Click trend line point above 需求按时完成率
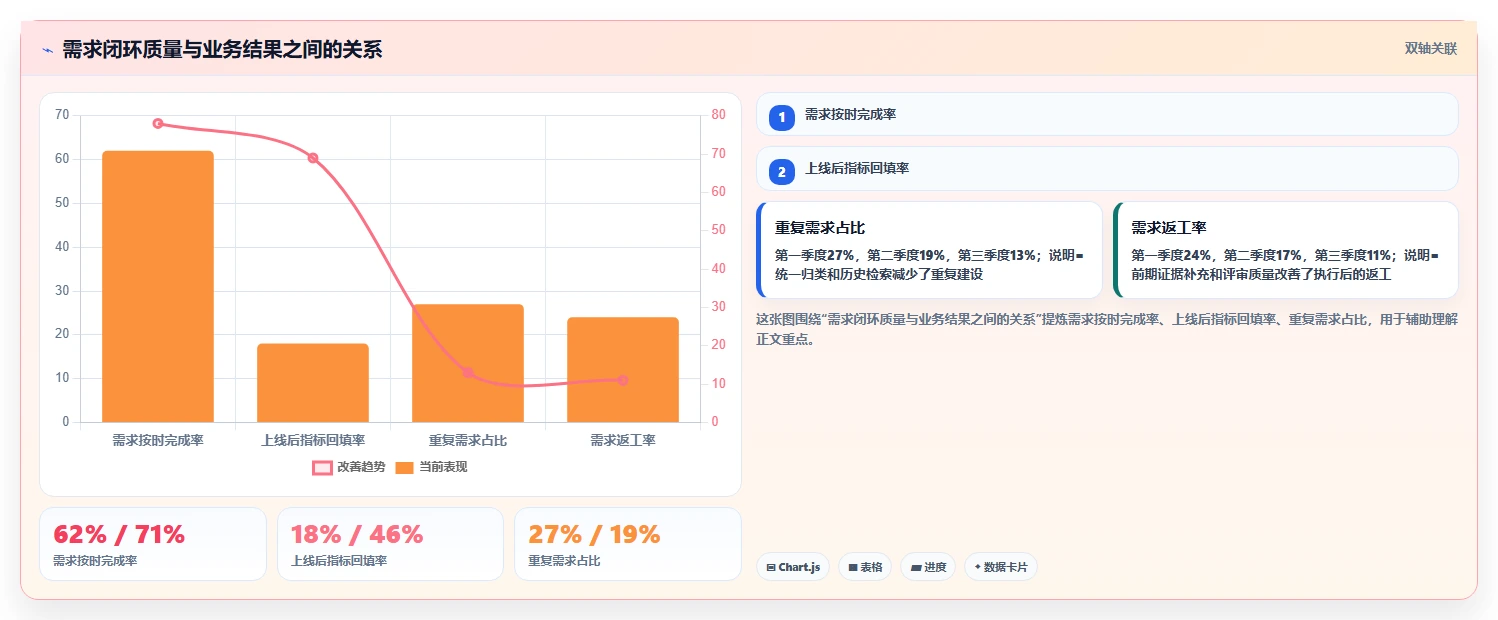The width and height of the screenshot is (1498, 620). pos(158,123)
